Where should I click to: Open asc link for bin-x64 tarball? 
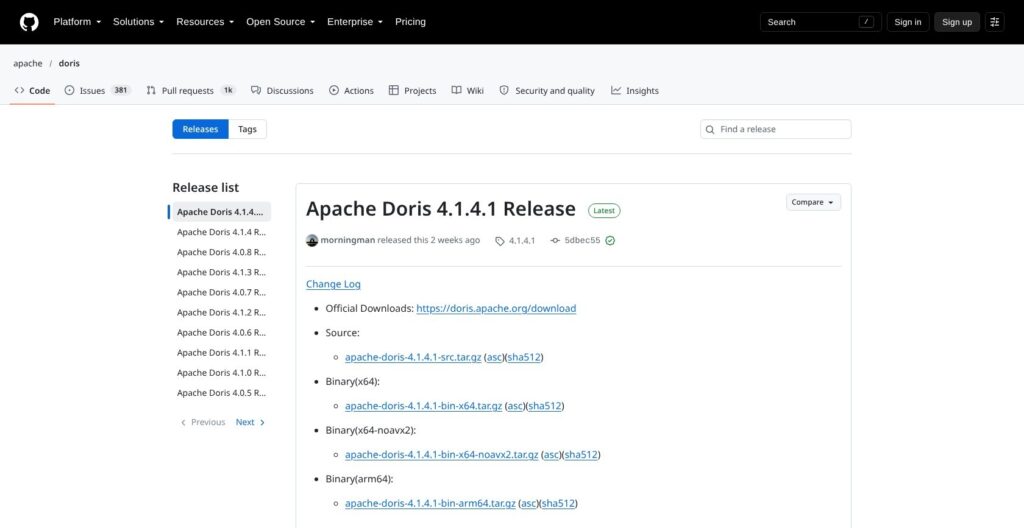(x=515, y=406)
